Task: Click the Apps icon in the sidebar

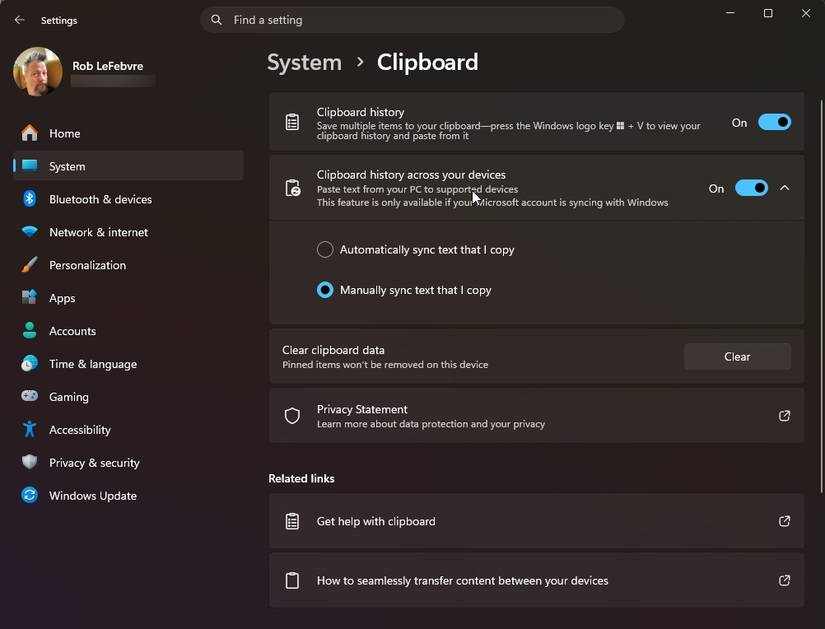Action: (x=28, y=297)
